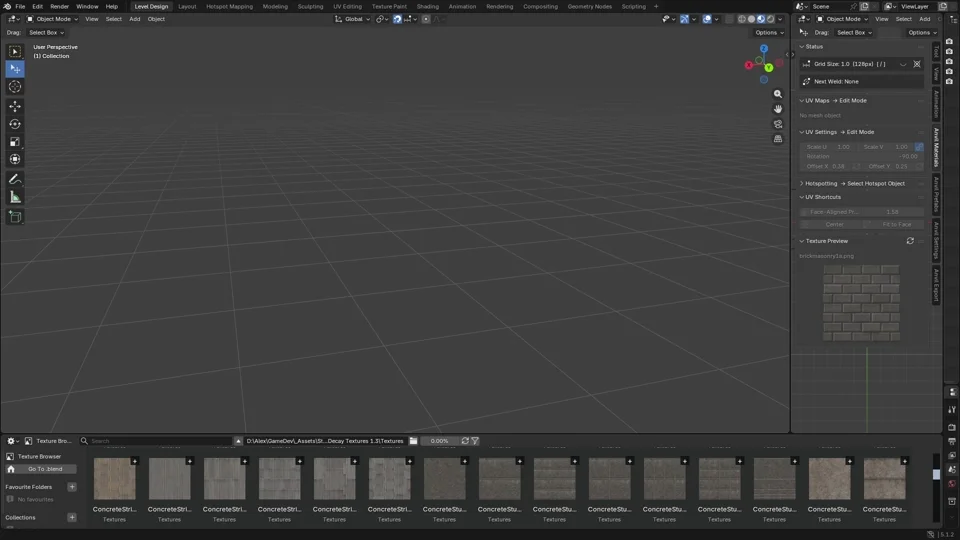Click the Z axis on navigation gizmo

pos(763,48)
